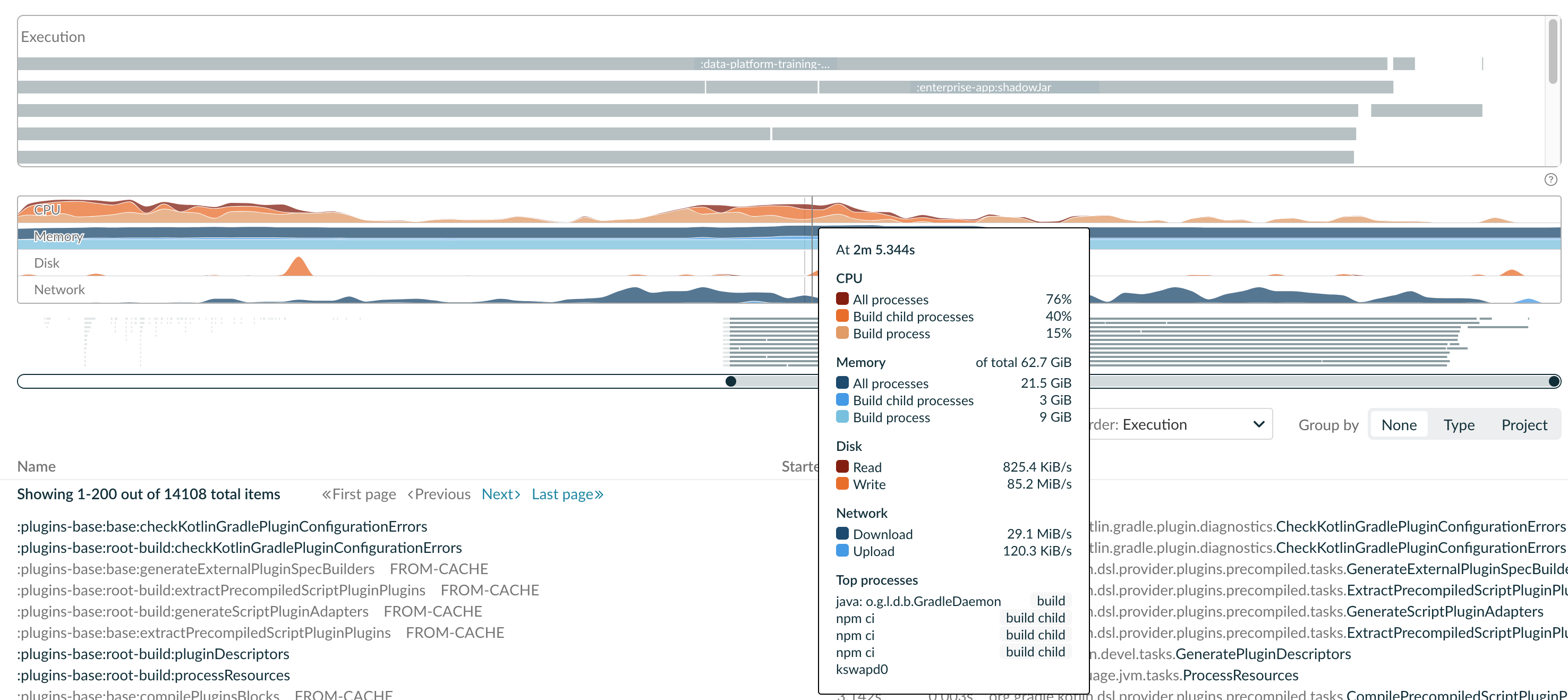Click the Network Download legend square
The height and width of the screenshot is (700, 1568).
pos(842,534)
